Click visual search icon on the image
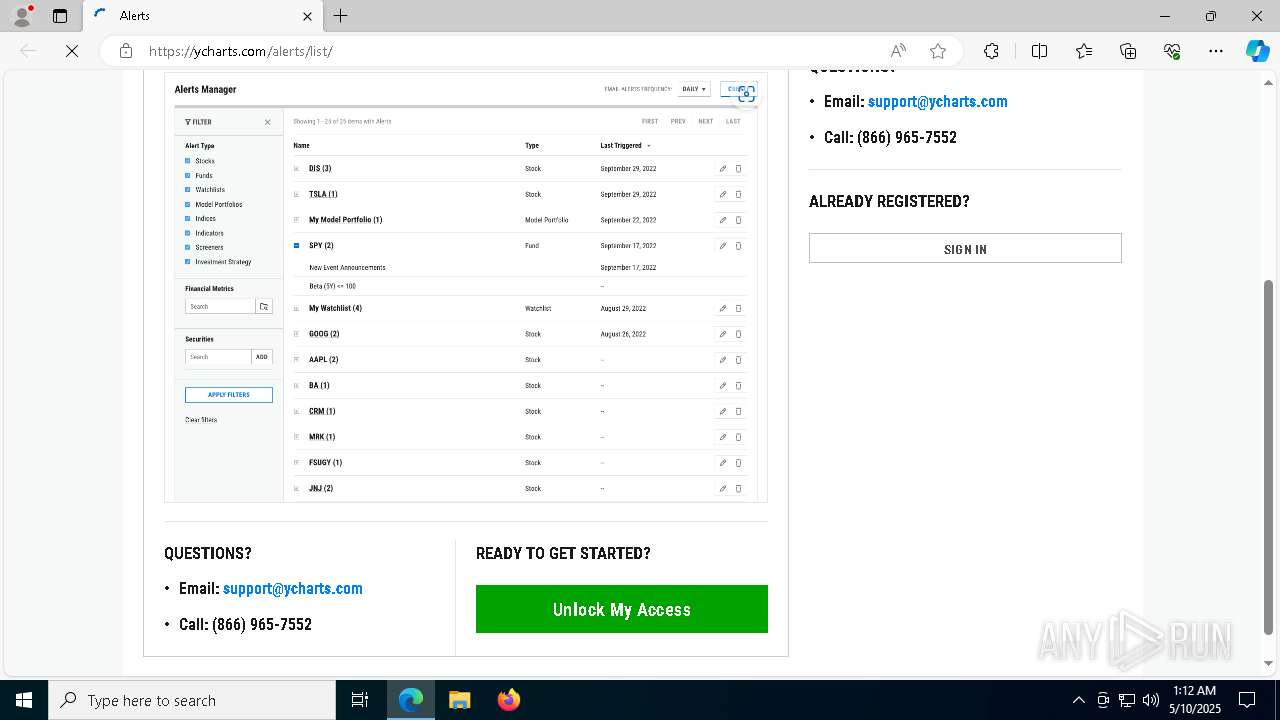The width and height of the screenshot is (1280, 720). [746, 94]
